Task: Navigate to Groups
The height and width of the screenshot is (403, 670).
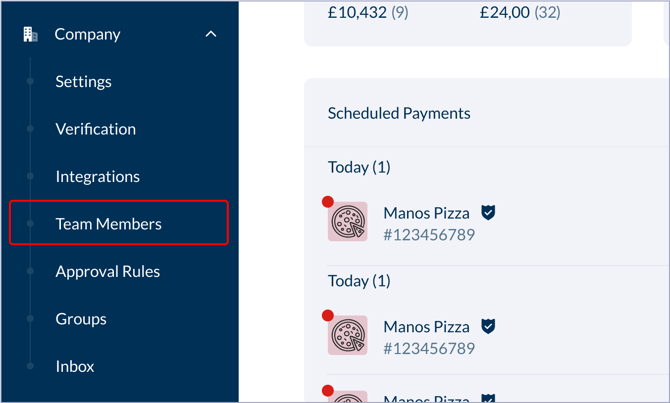Action: (x=81, y=319)
